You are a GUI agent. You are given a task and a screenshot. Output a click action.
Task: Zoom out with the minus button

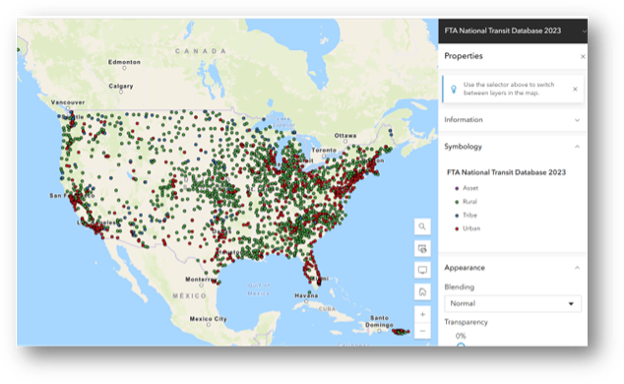click(422, 331)
